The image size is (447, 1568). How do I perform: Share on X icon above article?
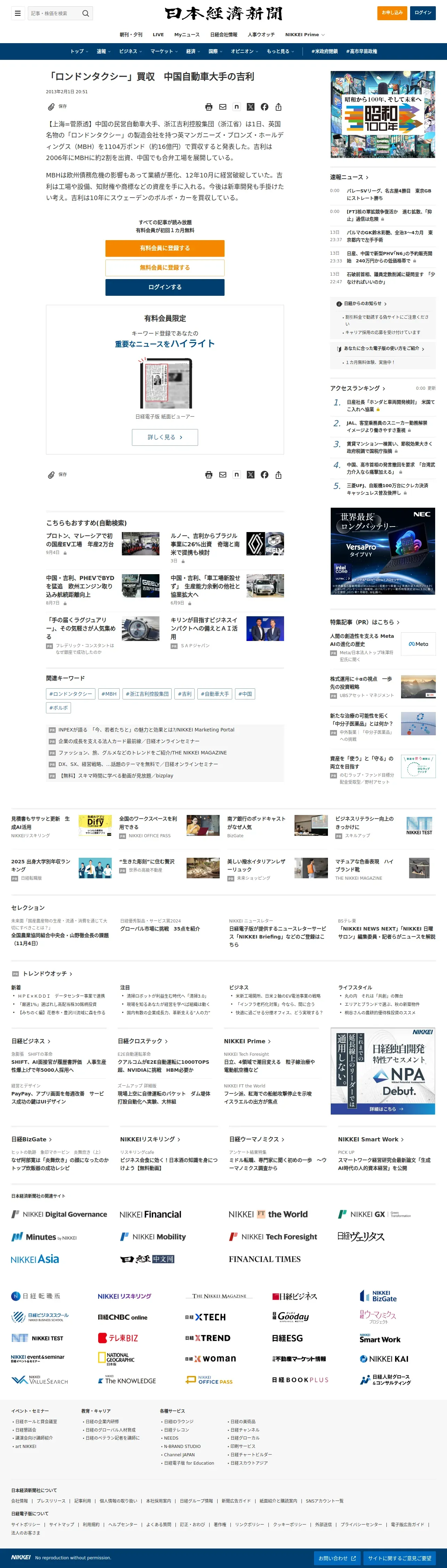[250, 106]
